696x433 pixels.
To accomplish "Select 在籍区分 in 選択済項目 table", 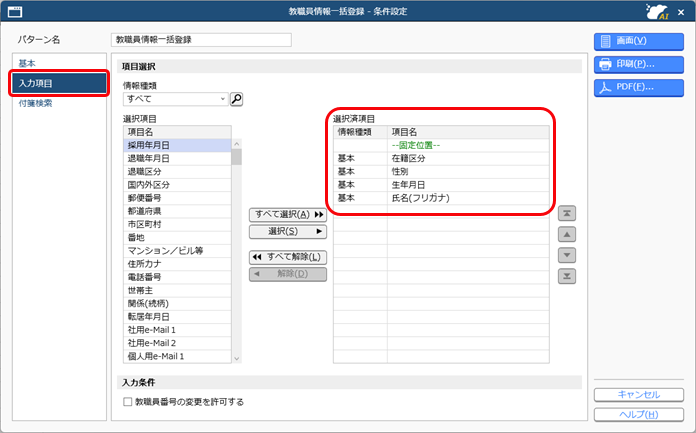I will pyautogui.click(x=441, y=159).
